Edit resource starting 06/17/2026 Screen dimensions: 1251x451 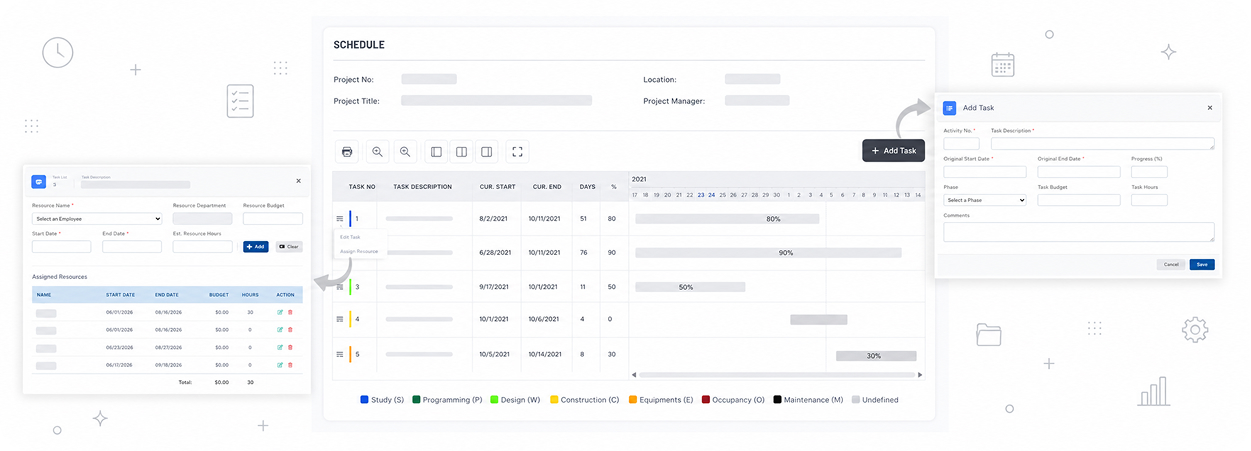click(x=280, y=365)
